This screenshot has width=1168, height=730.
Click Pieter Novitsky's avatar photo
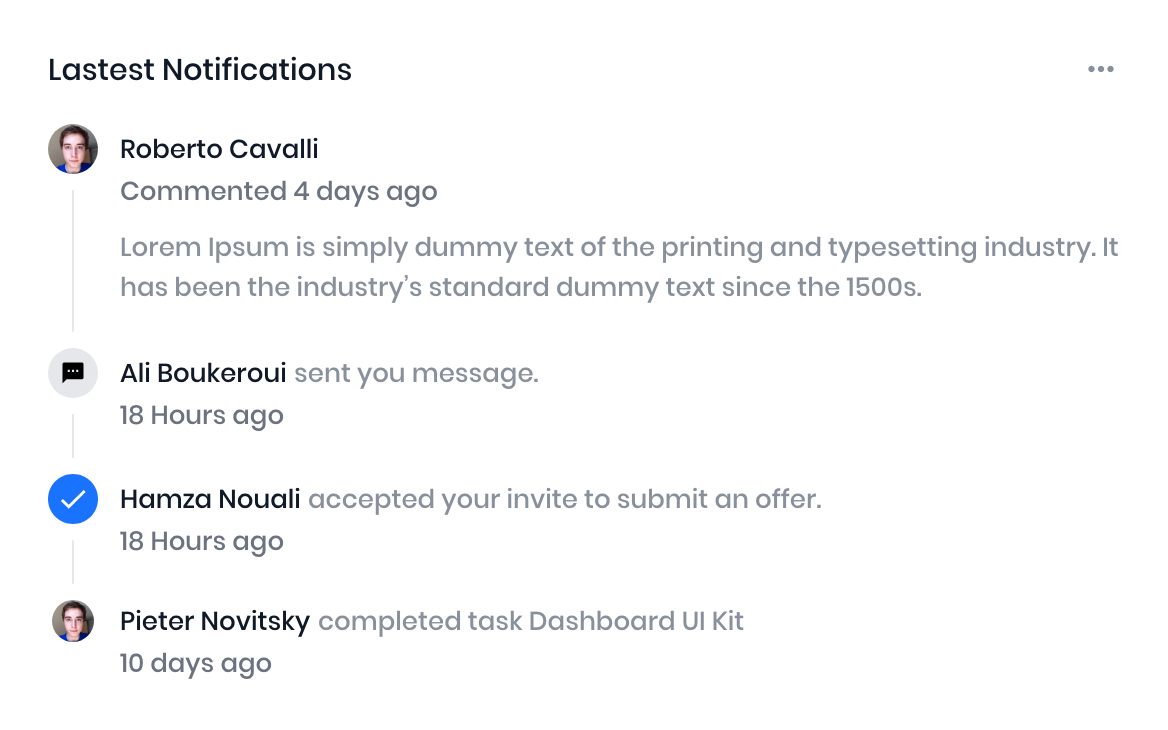(73, 621)
